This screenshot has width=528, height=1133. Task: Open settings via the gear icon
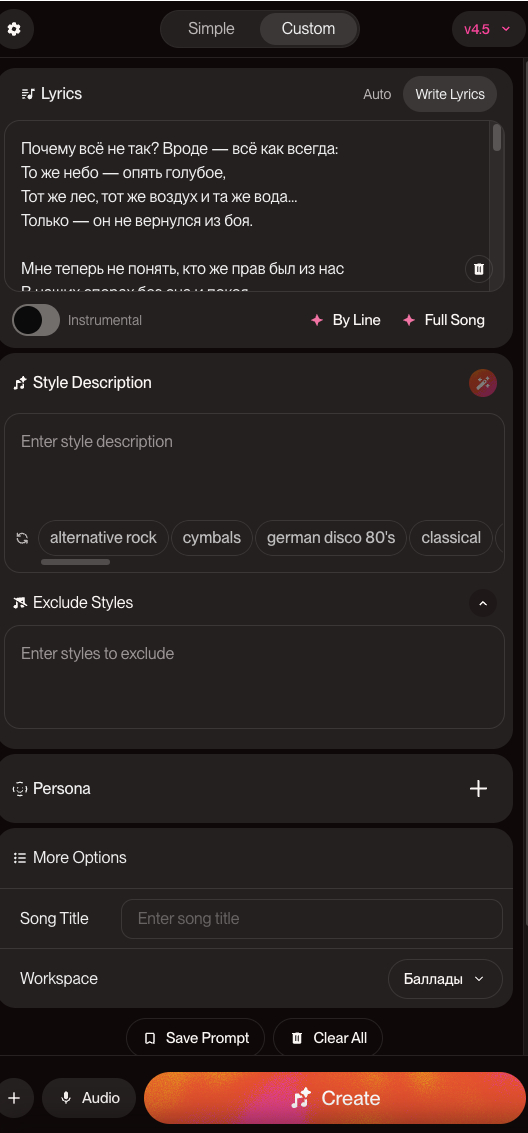click(x=14, y=29)
